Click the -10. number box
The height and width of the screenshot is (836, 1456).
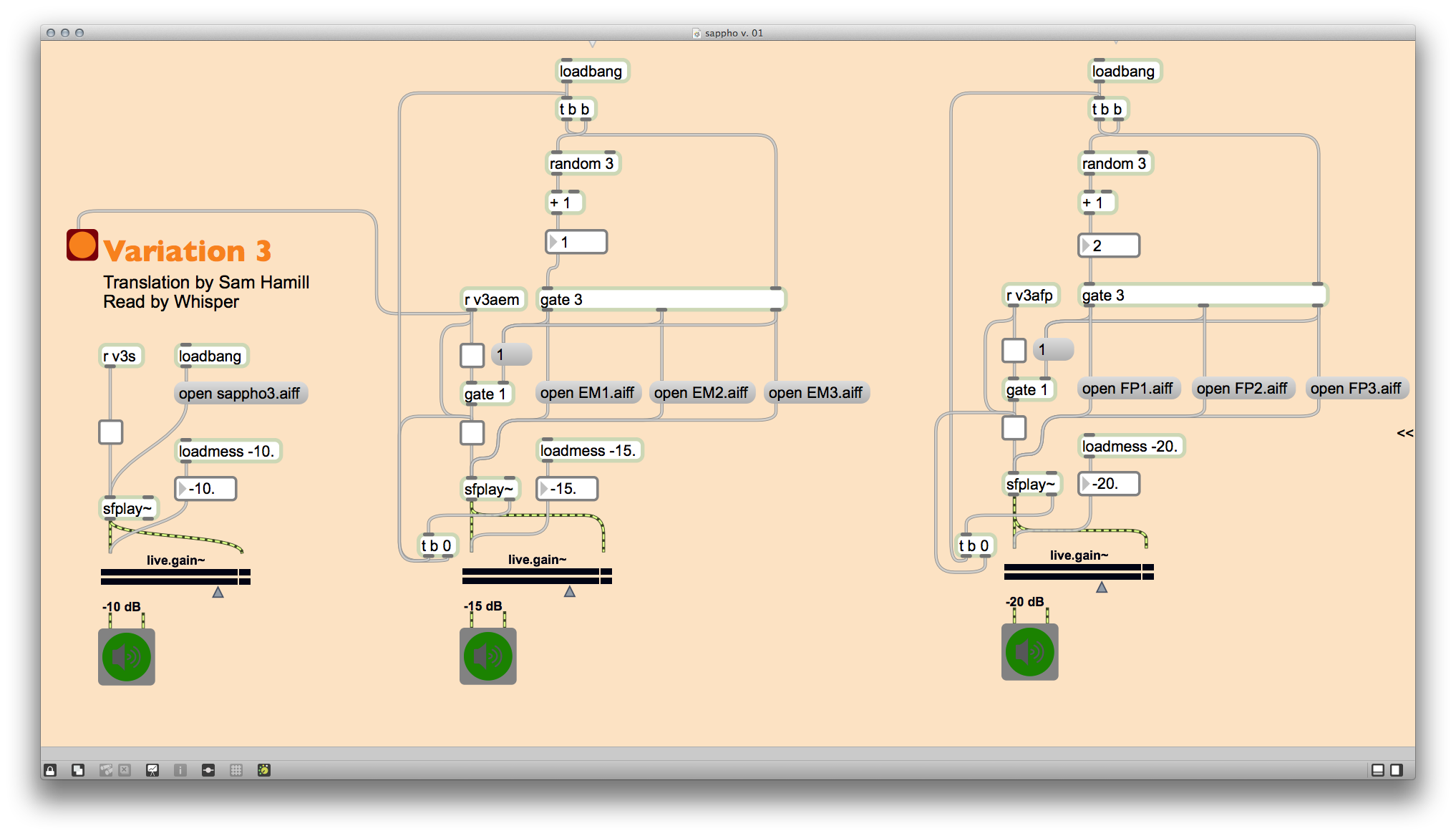click(205, 489)
